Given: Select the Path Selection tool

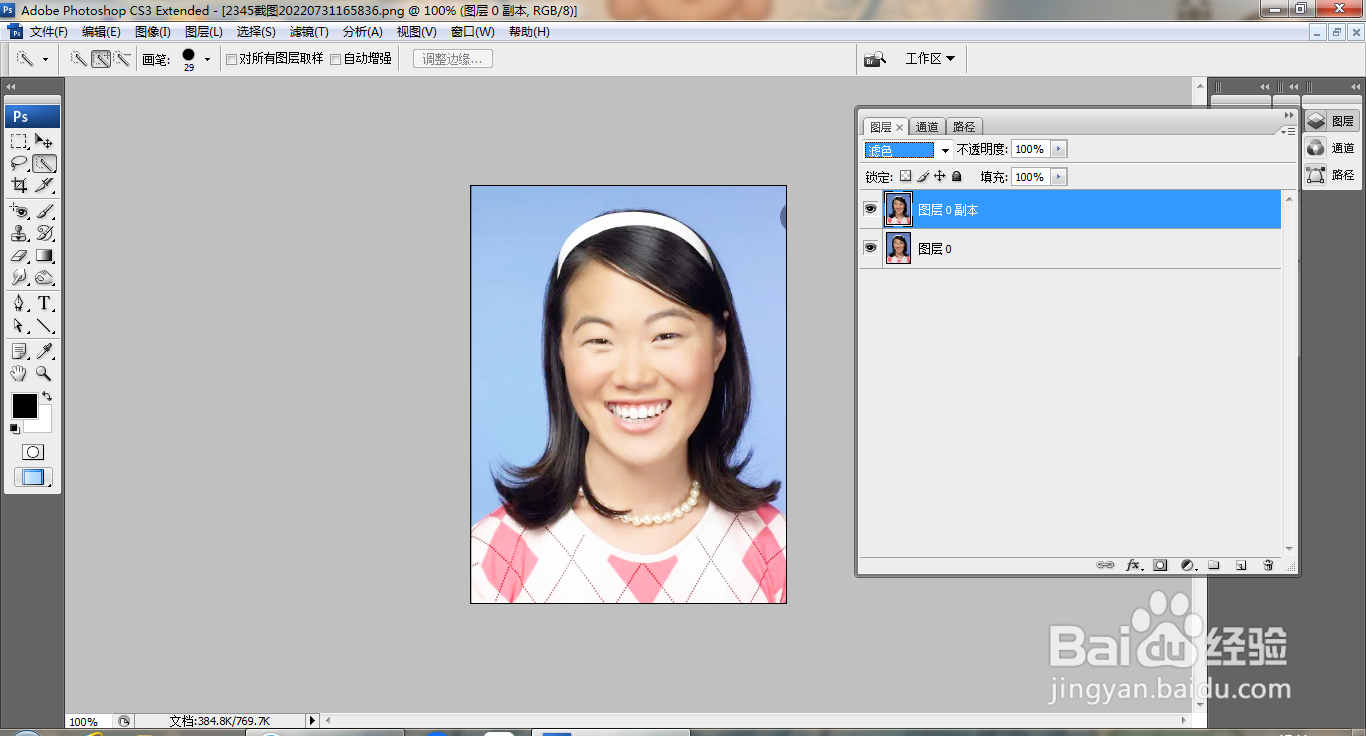Looking at the screenshot, I should [x=19, y=325].
